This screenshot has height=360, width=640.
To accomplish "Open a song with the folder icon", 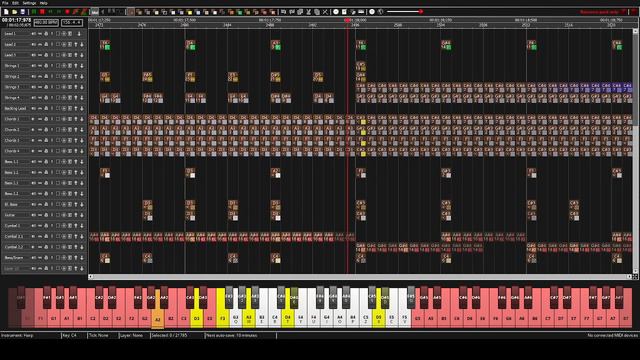I will (x=14, y=12).
